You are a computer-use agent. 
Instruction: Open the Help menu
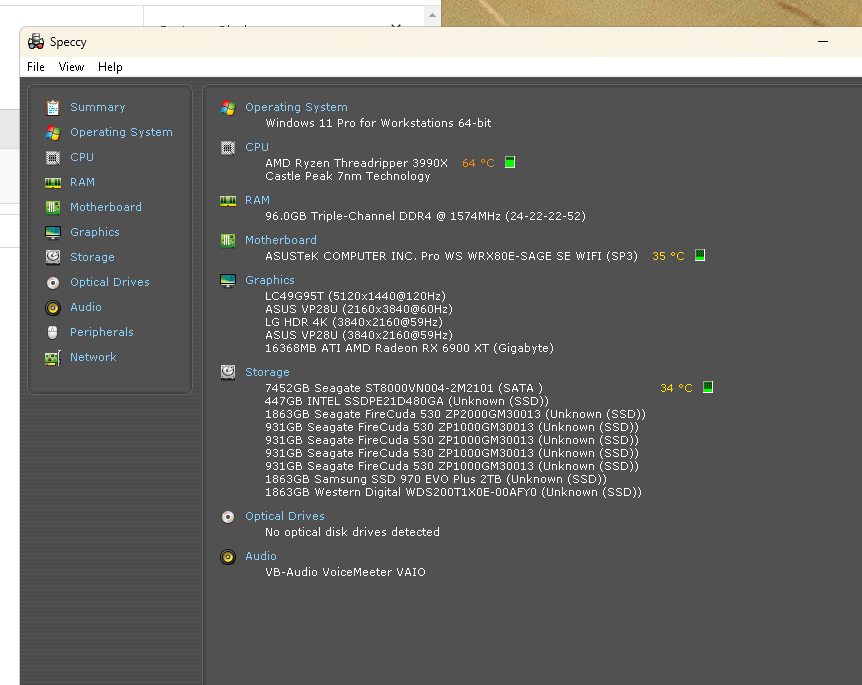tap(110, 67)
